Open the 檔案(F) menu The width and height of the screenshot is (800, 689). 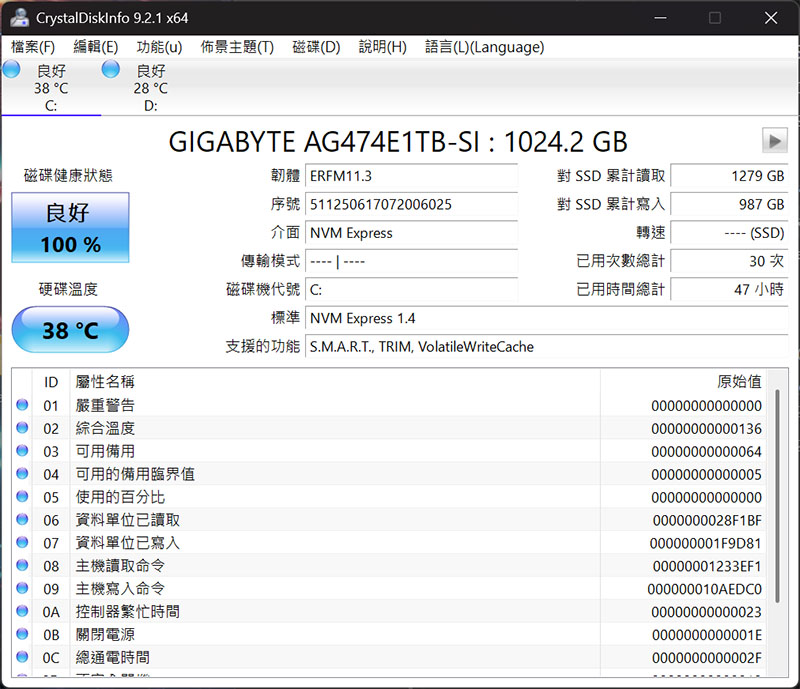[x=33, y=47]
